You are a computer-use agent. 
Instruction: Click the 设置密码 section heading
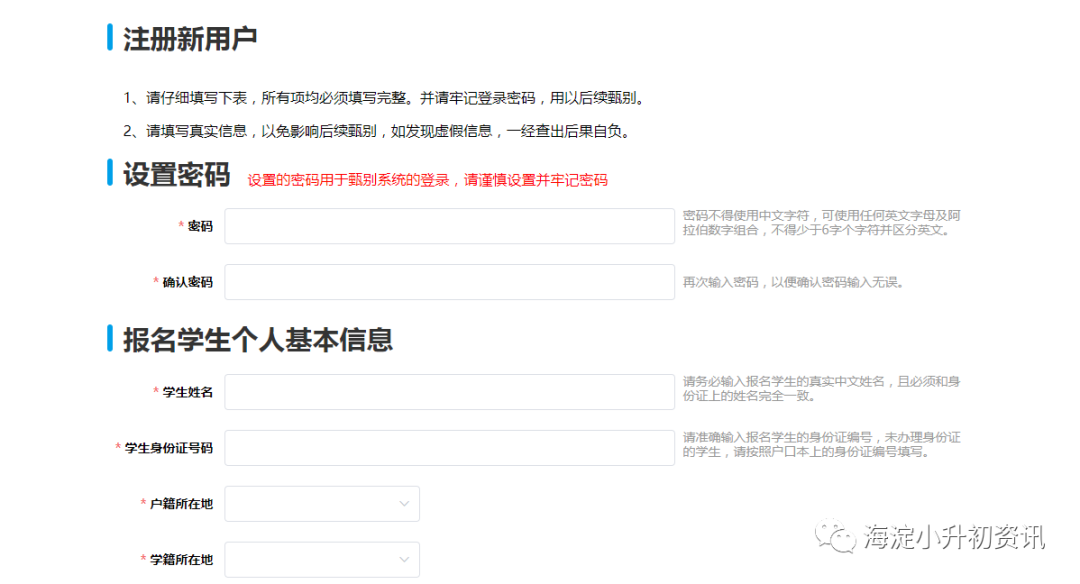(176, 174)
